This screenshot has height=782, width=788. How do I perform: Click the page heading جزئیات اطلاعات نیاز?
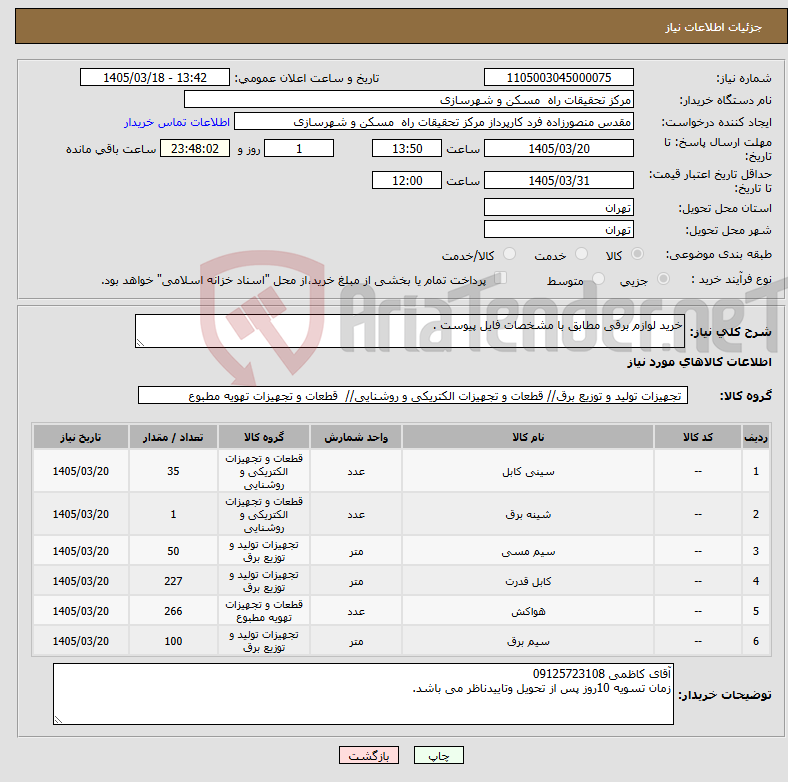point(713,27)
